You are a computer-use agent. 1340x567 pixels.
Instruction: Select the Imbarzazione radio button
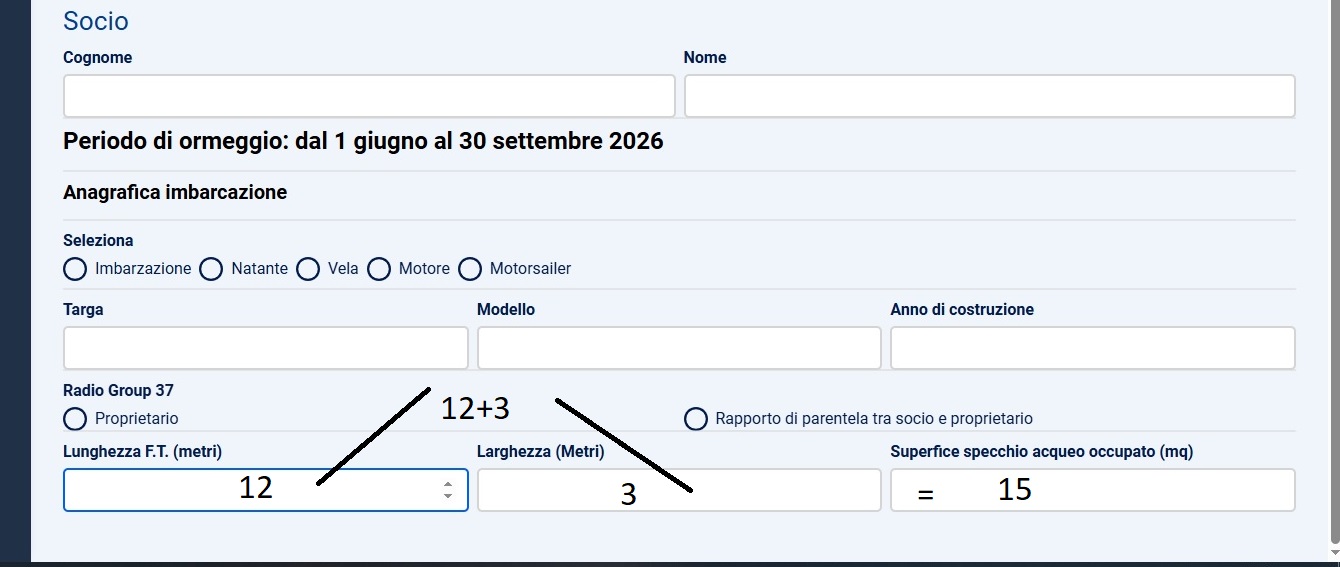(75, 269)
